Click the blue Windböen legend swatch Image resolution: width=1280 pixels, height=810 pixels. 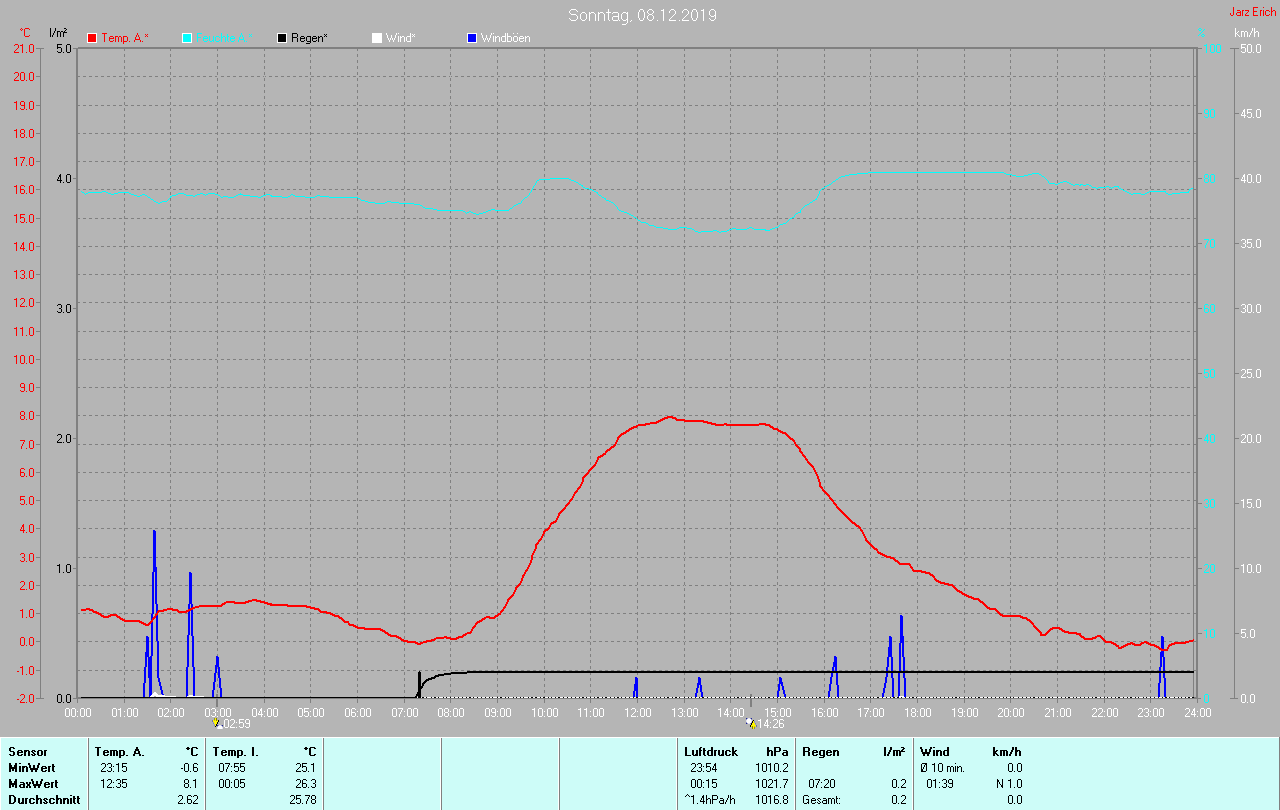pyautogui.click(x=472, y=38)
